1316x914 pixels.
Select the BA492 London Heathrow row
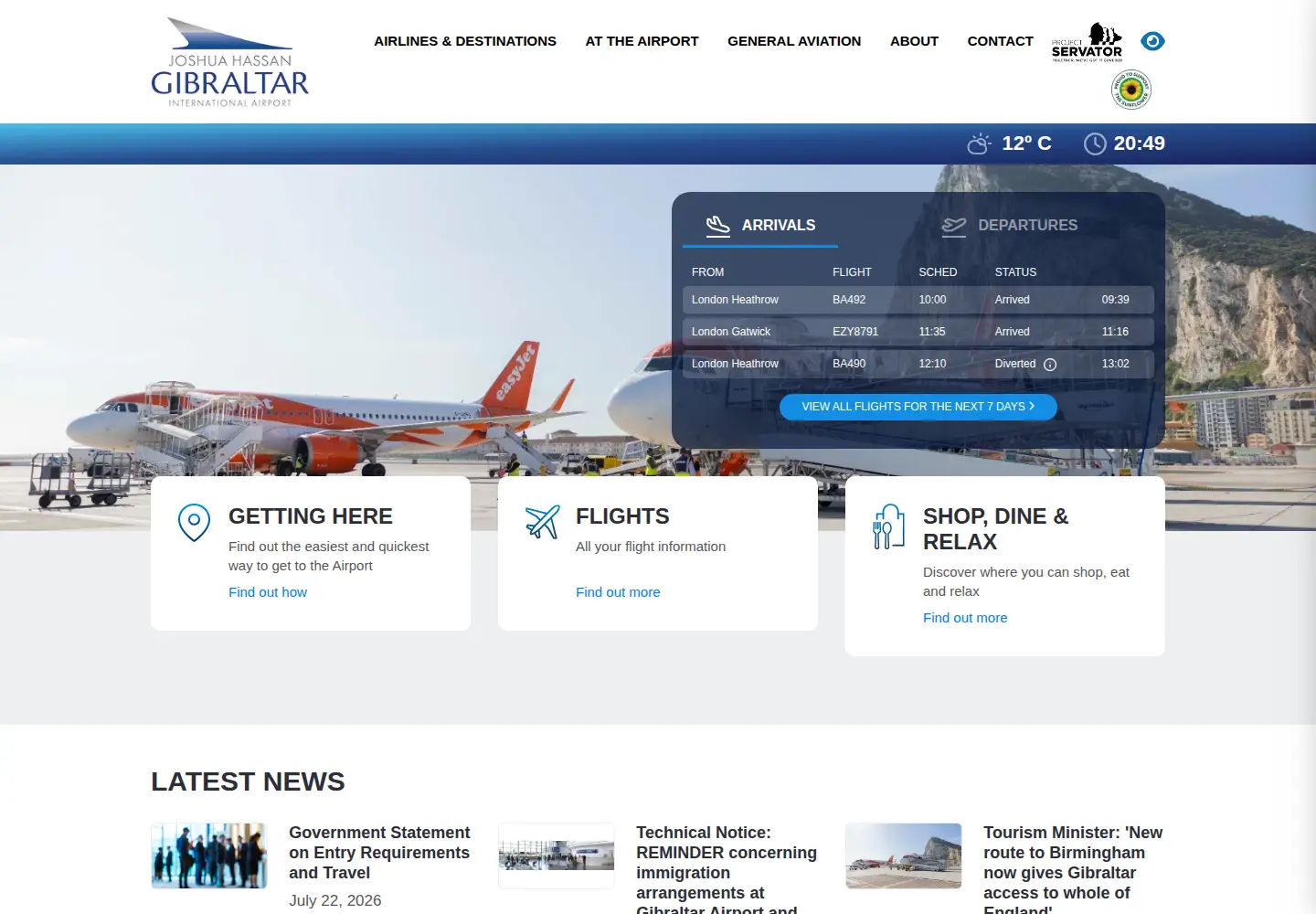pyautogui.click(x=918, y=300)
